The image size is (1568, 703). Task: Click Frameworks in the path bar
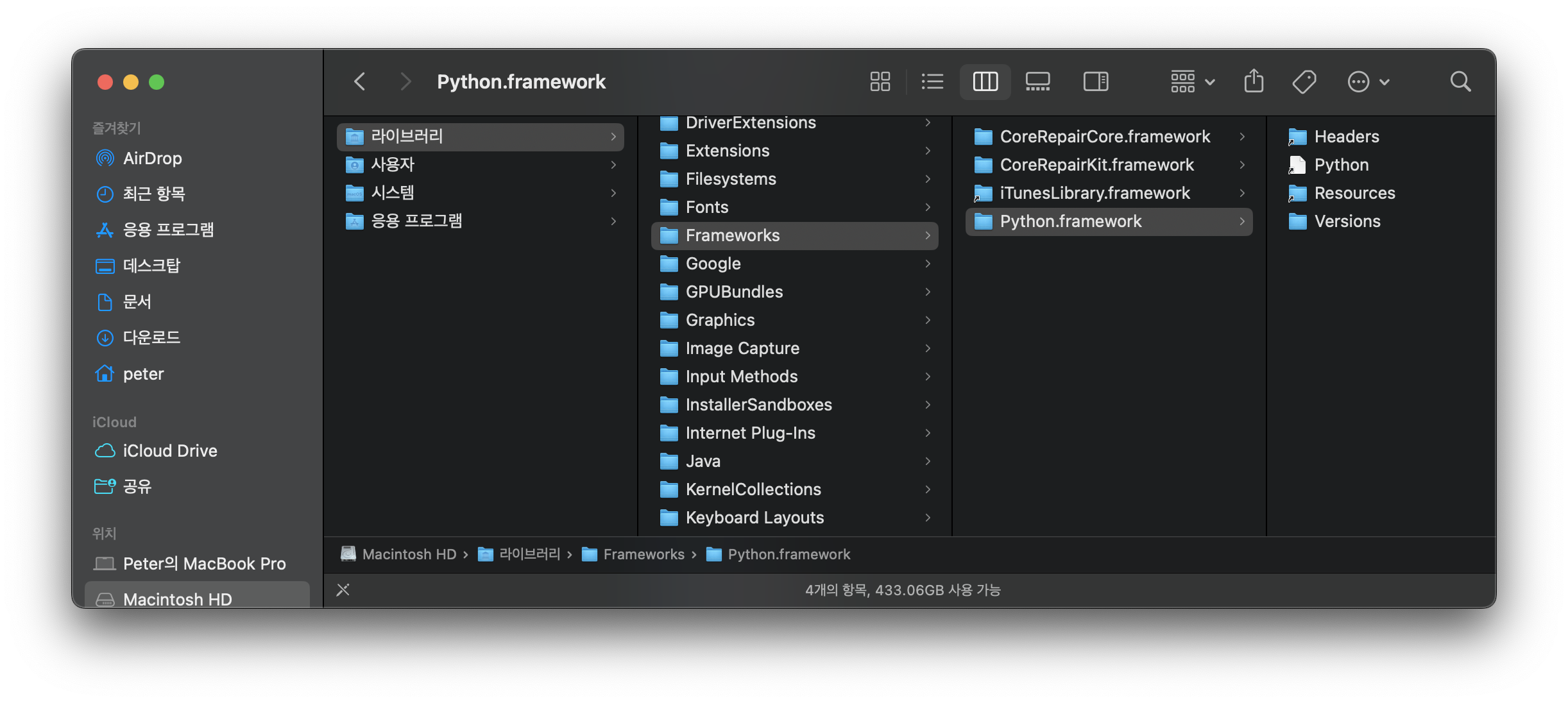pyautogui.click(x=643, y=554)
